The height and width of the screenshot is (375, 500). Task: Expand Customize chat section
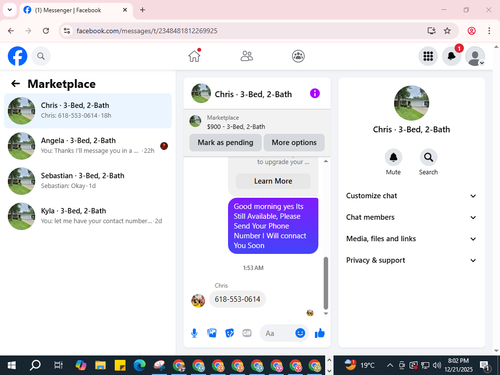pos(411,196)
